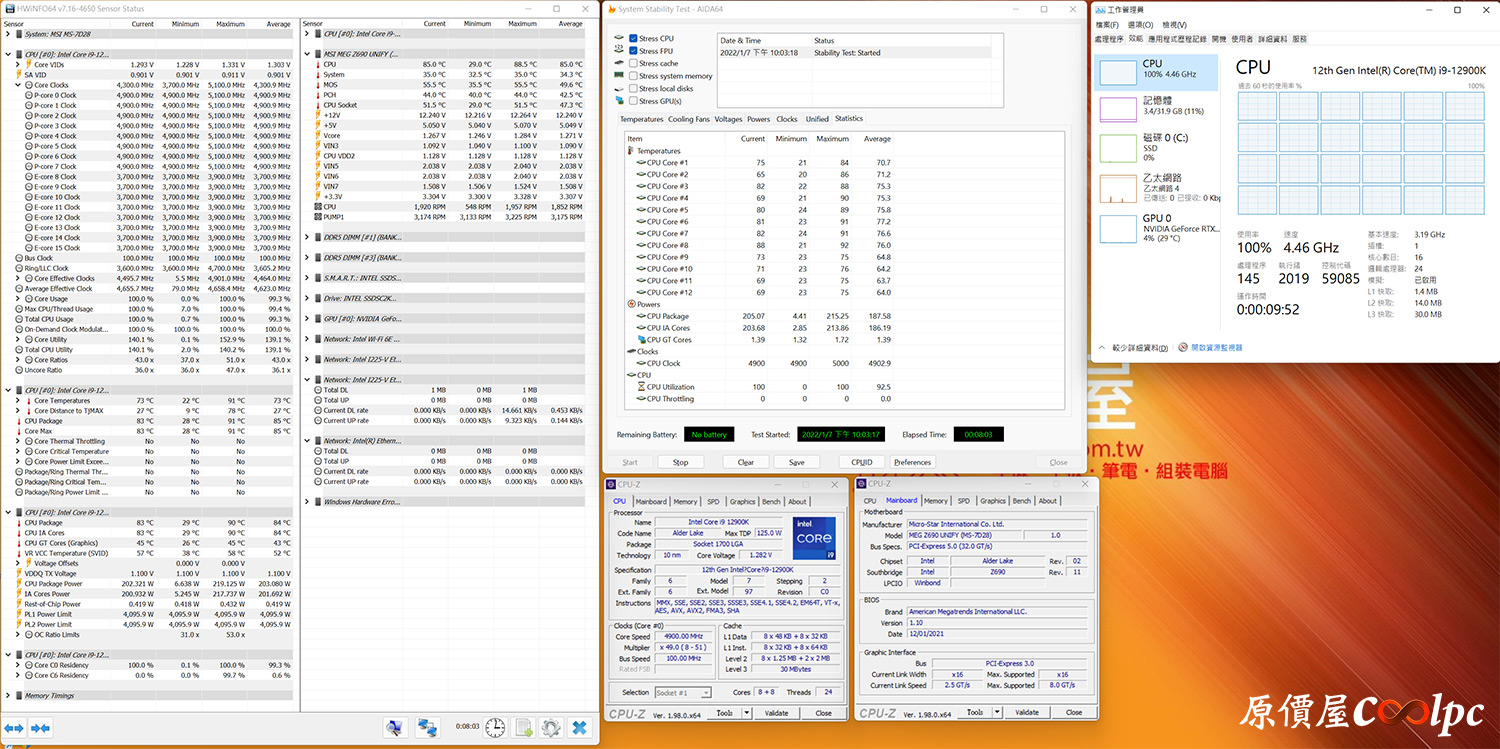The image size is (1500, 749).
Task: Uncheck Stress FPU in AIDA64
Action: point(633,51)
